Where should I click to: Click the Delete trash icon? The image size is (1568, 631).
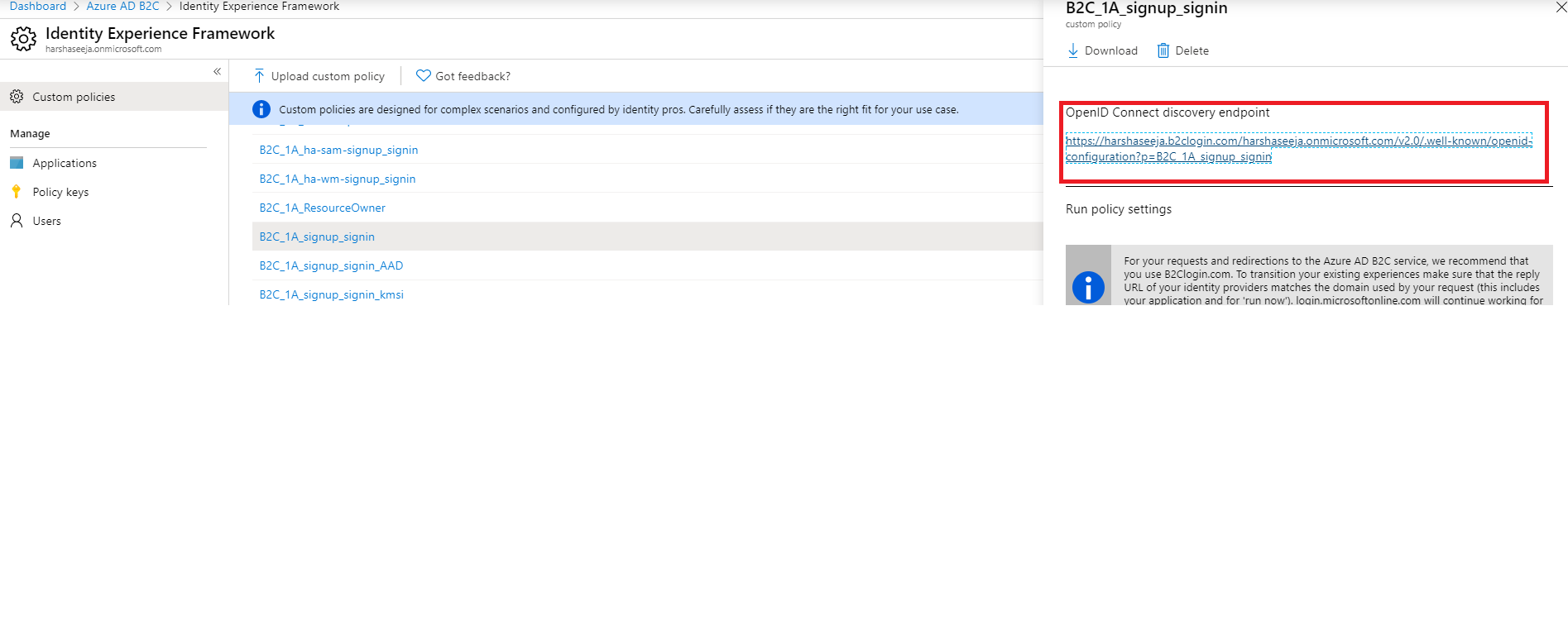click(x=1163, y=50)
